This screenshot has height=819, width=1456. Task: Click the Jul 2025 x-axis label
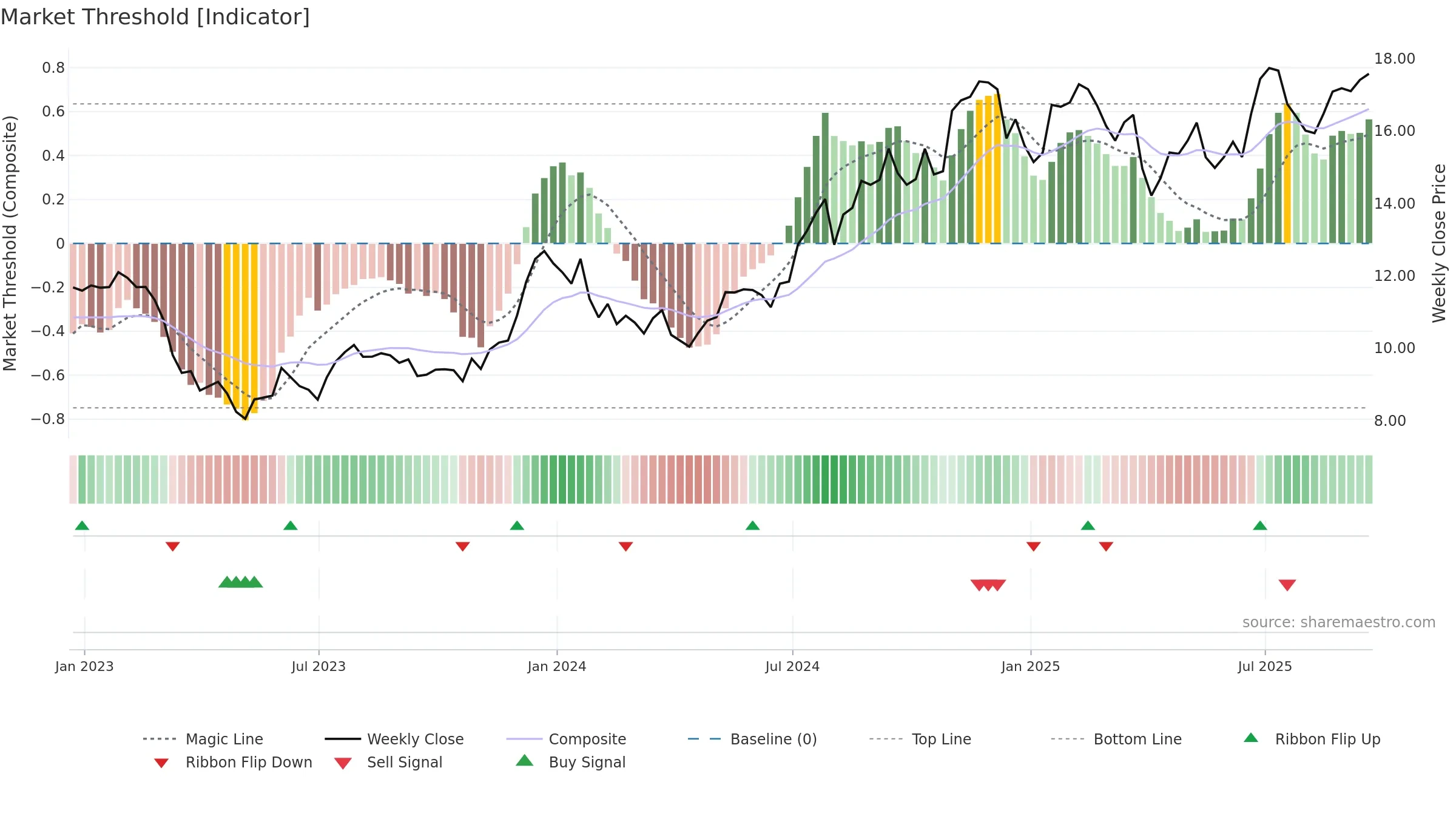[x=1265, y=666]
